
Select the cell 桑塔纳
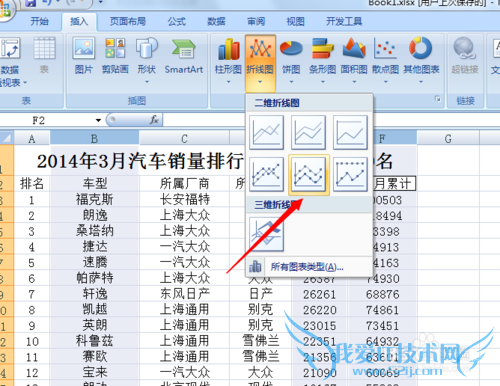[95, 231]
